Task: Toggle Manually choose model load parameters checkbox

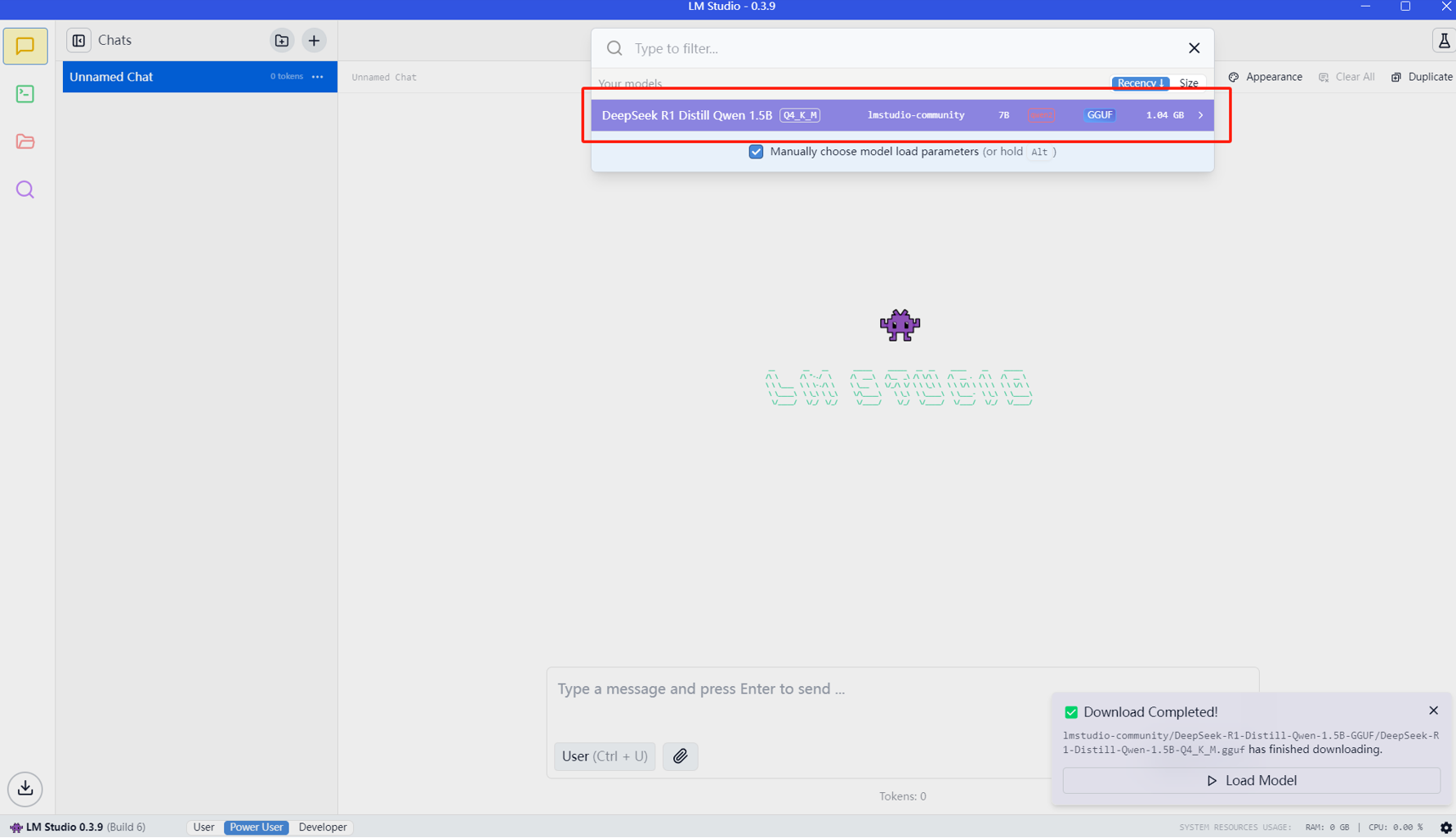Action: coord(756,152)
